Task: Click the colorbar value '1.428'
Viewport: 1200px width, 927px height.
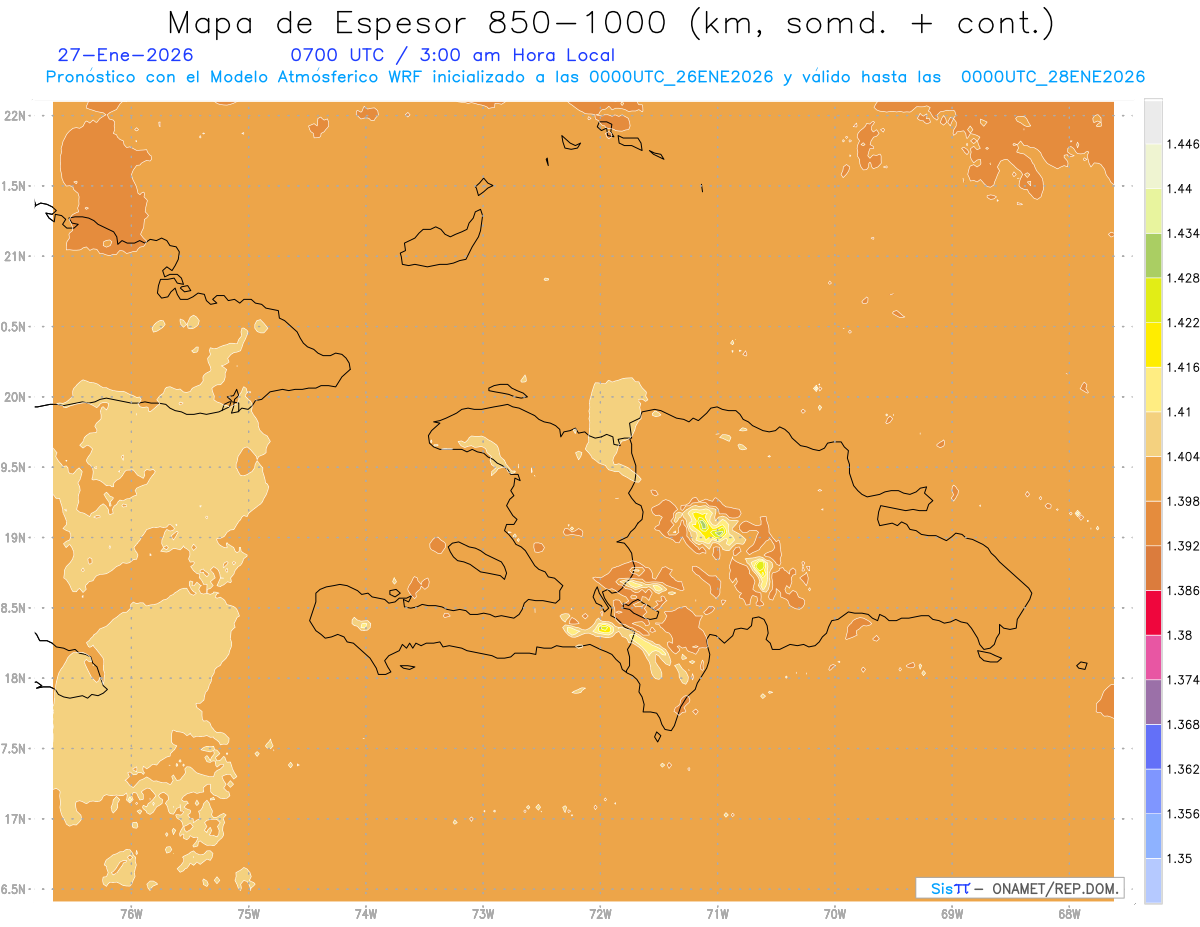Action: [1182, 278]
